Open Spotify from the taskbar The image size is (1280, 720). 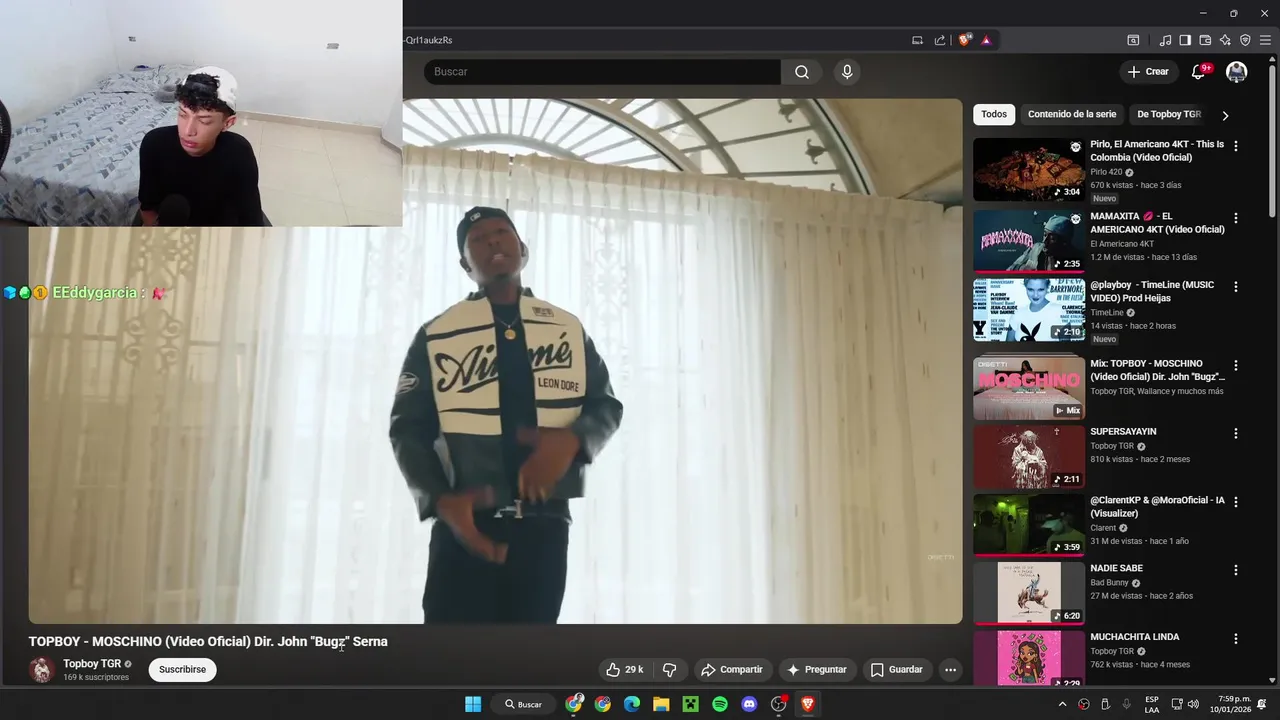(x=720, y=704)
